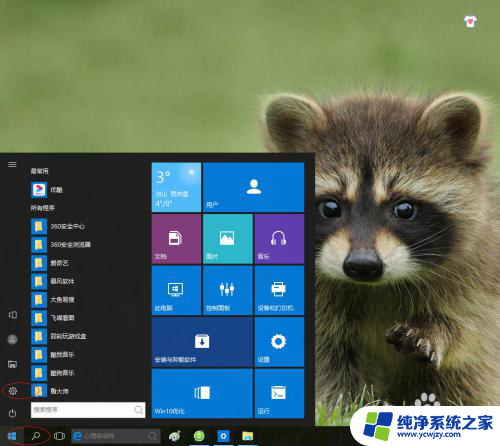
Task: Click the device/tablet icon in Start sidebar
Action: (x=13, y=315)
